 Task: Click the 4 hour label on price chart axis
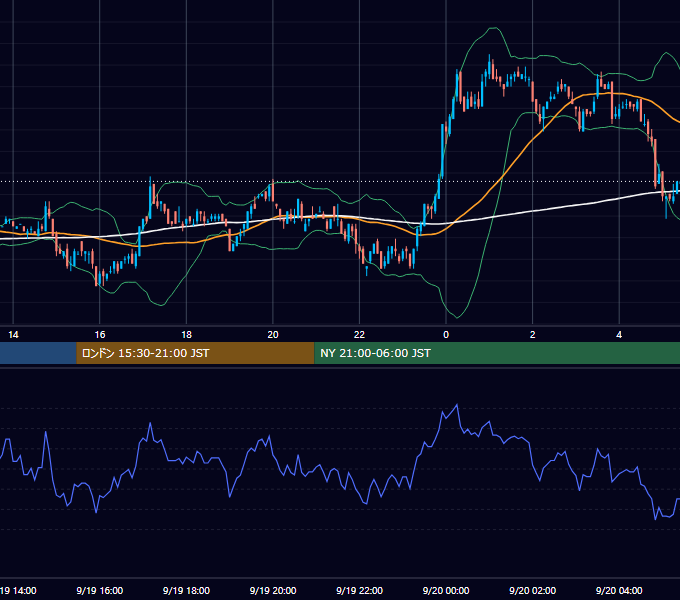point(619,335)
